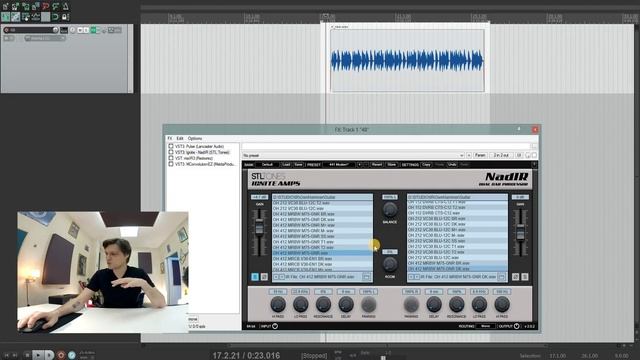Click the NadIR Copy settings button
Screen dimensions: 640x360
tap(426, 164)
